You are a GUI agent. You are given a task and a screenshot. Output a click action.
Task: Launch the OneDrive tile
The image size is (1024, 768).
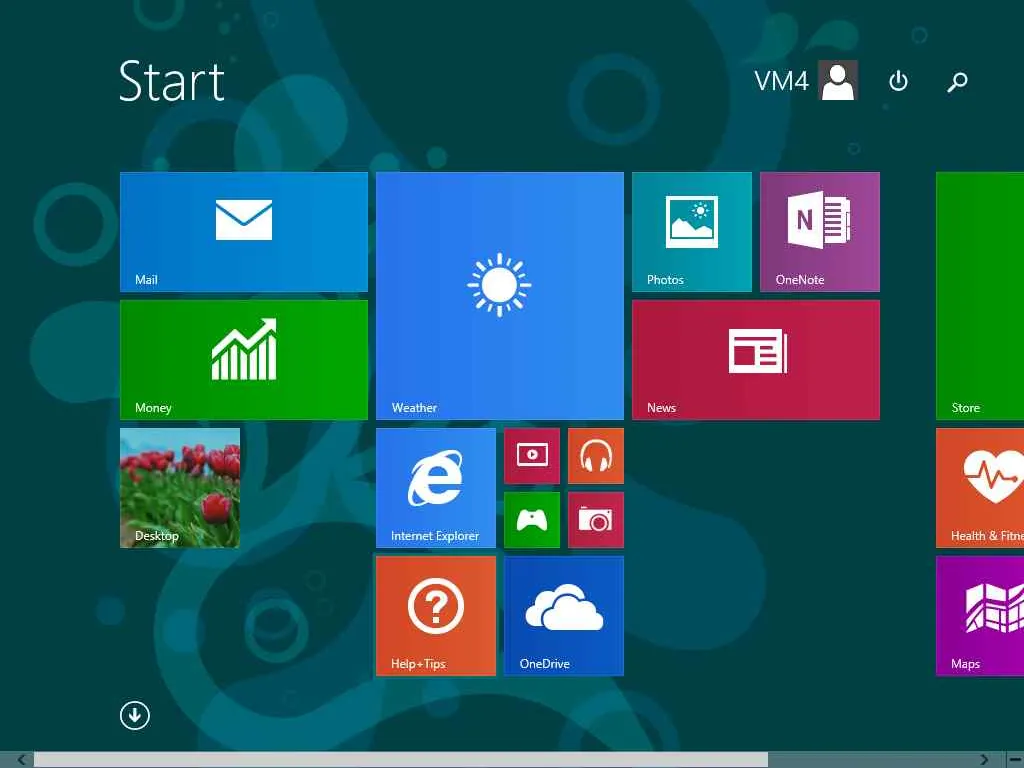pyautogui.click(x=564, y=616)
